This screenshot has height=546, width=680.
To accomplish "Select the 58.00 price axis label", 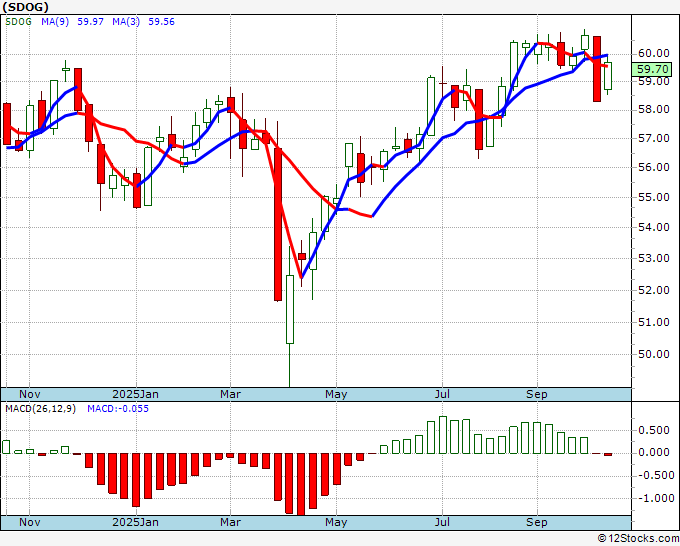I will click(654, 109).
